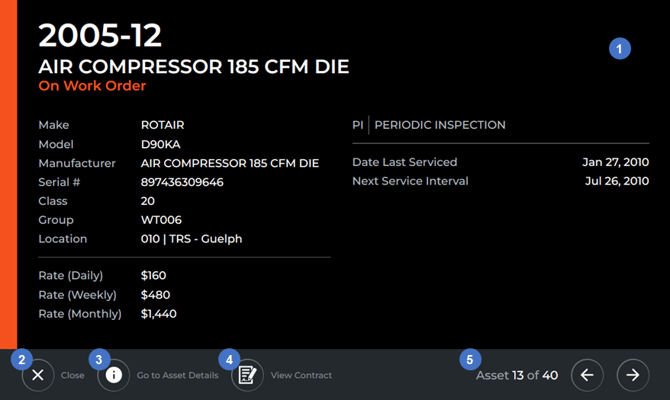Viewport: 670px width, 400px height.
Task: Click the View Contract document icon
Action: [247, 375]
